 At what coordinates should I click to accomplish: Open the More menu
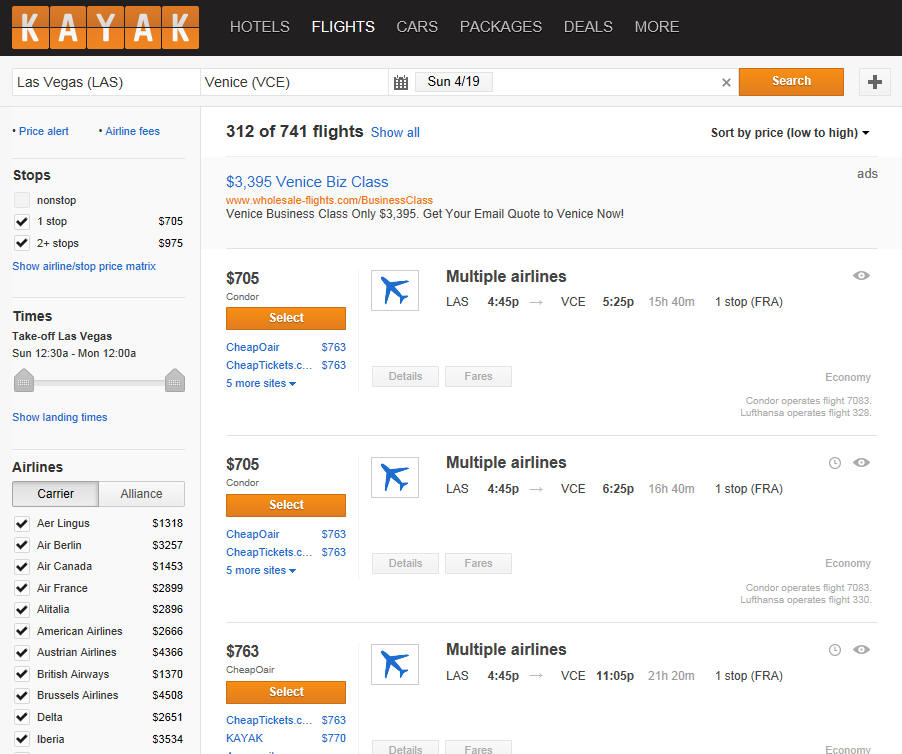click(656, 27)
